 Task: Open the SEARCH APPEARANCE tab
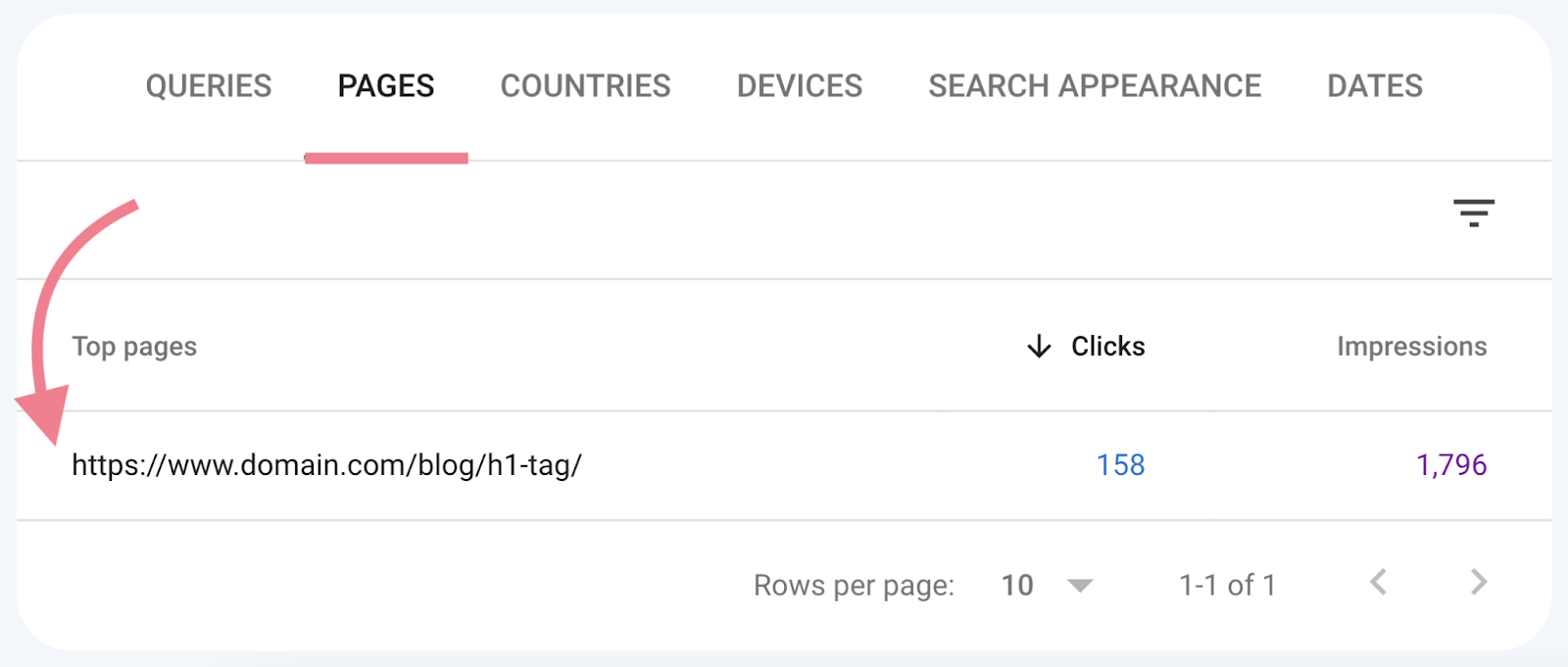pos(1095,86)
